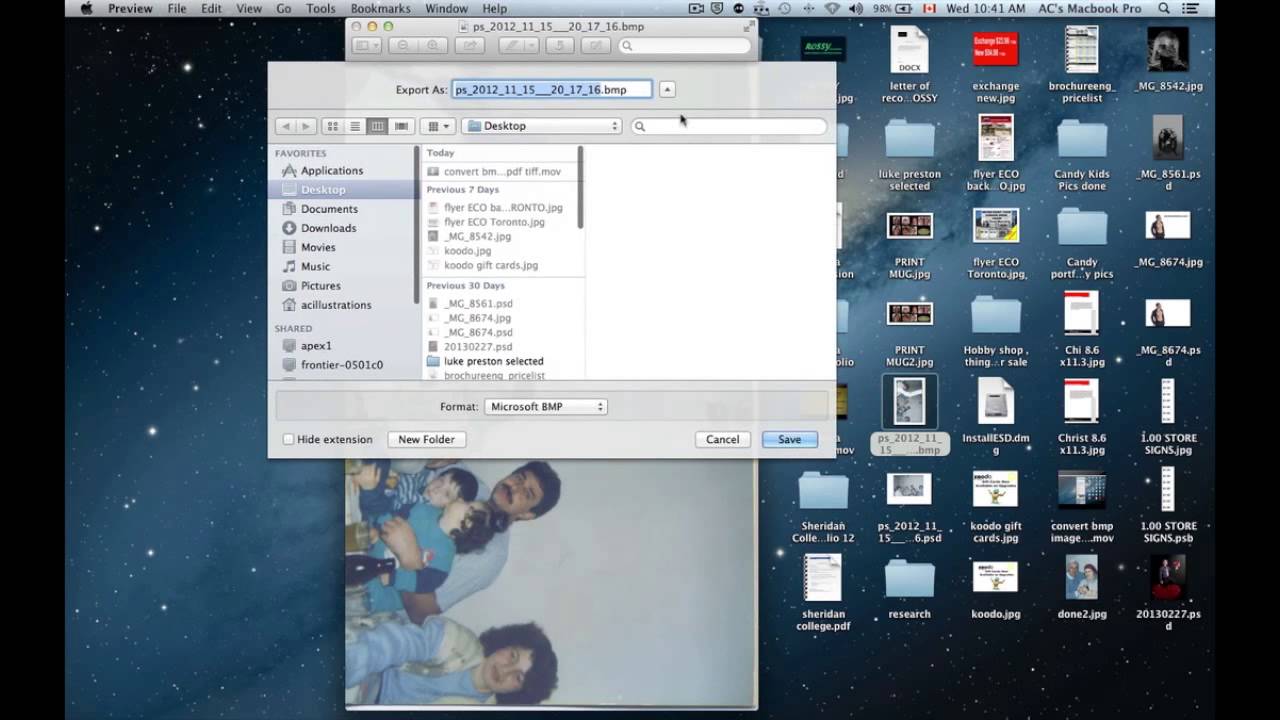Select apex1 under Shared
This screenshot has height=720, width=1280.
pos(316,346)
